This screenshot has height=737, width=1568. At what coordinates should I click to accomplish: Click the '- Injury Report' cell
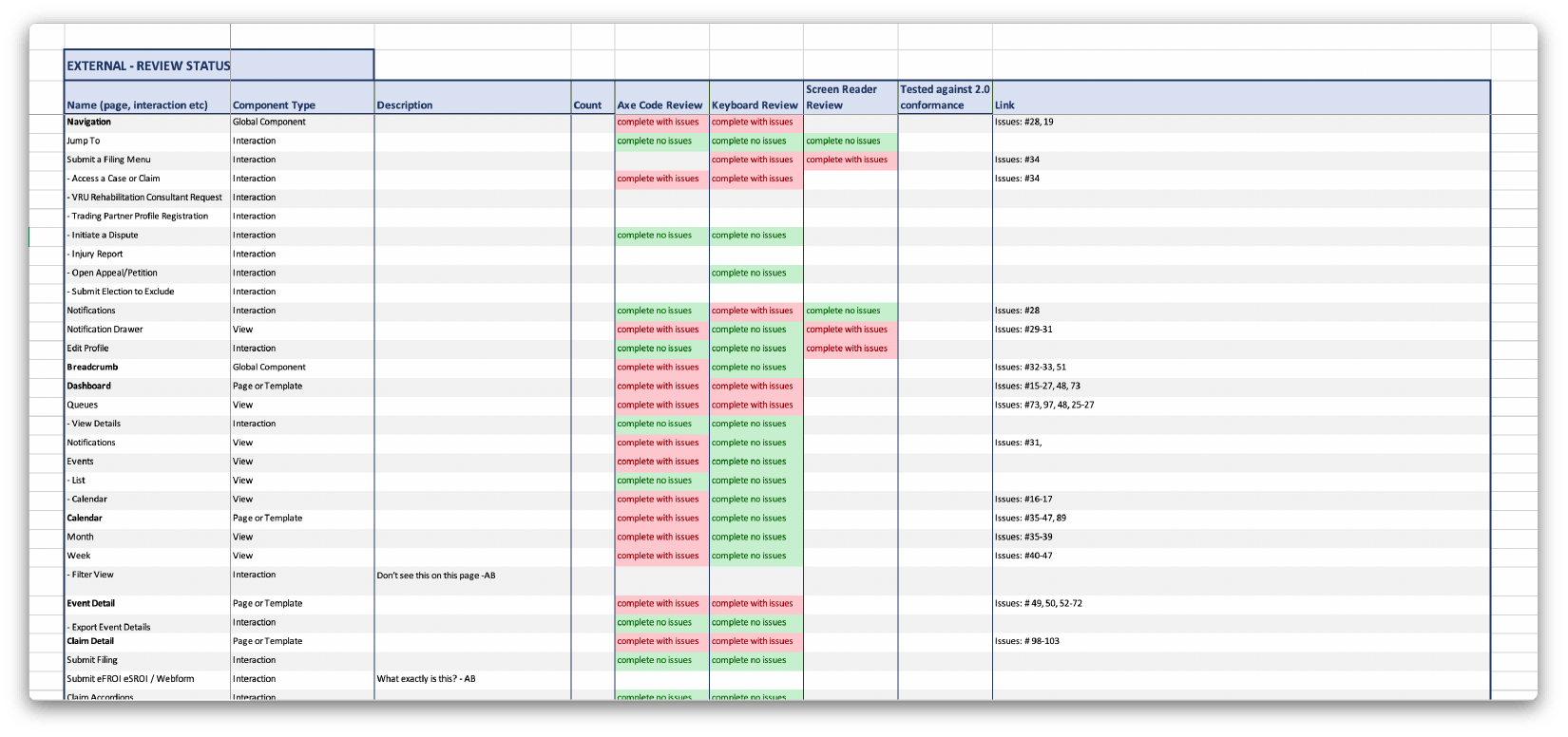pyautogui.click(x=147, y=255)
